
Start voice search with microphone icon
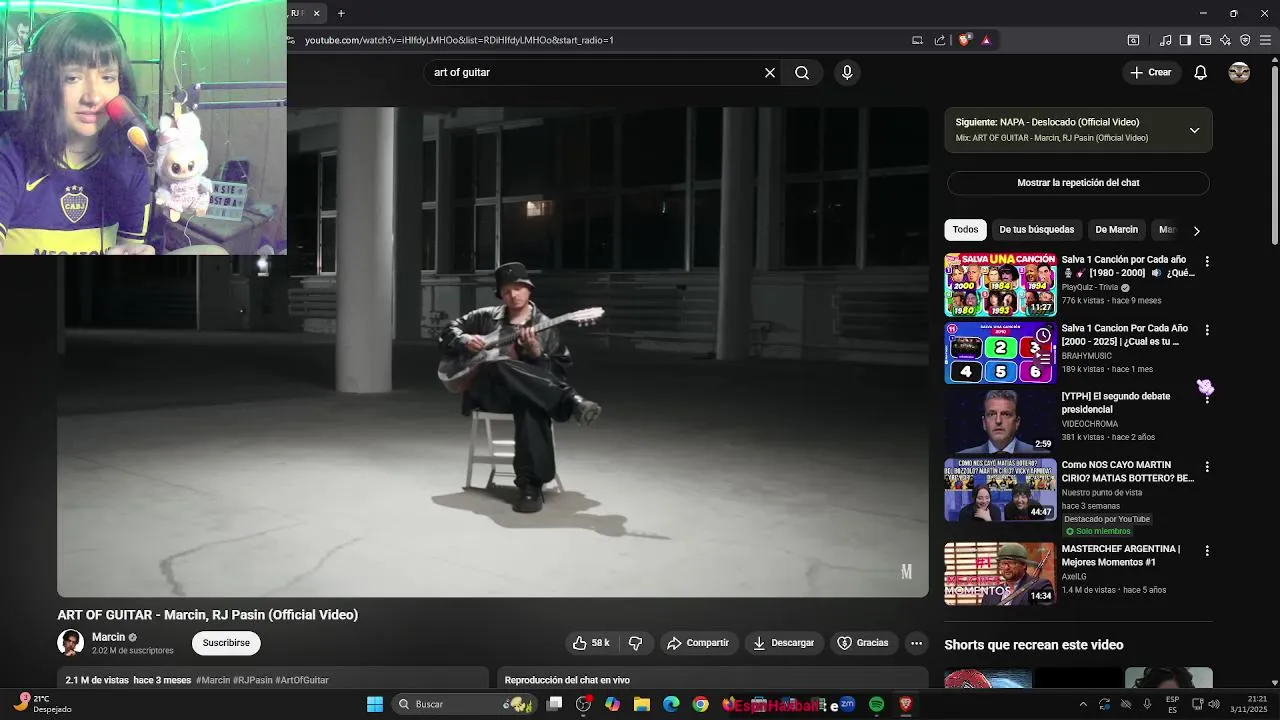(x=847, y=72)
